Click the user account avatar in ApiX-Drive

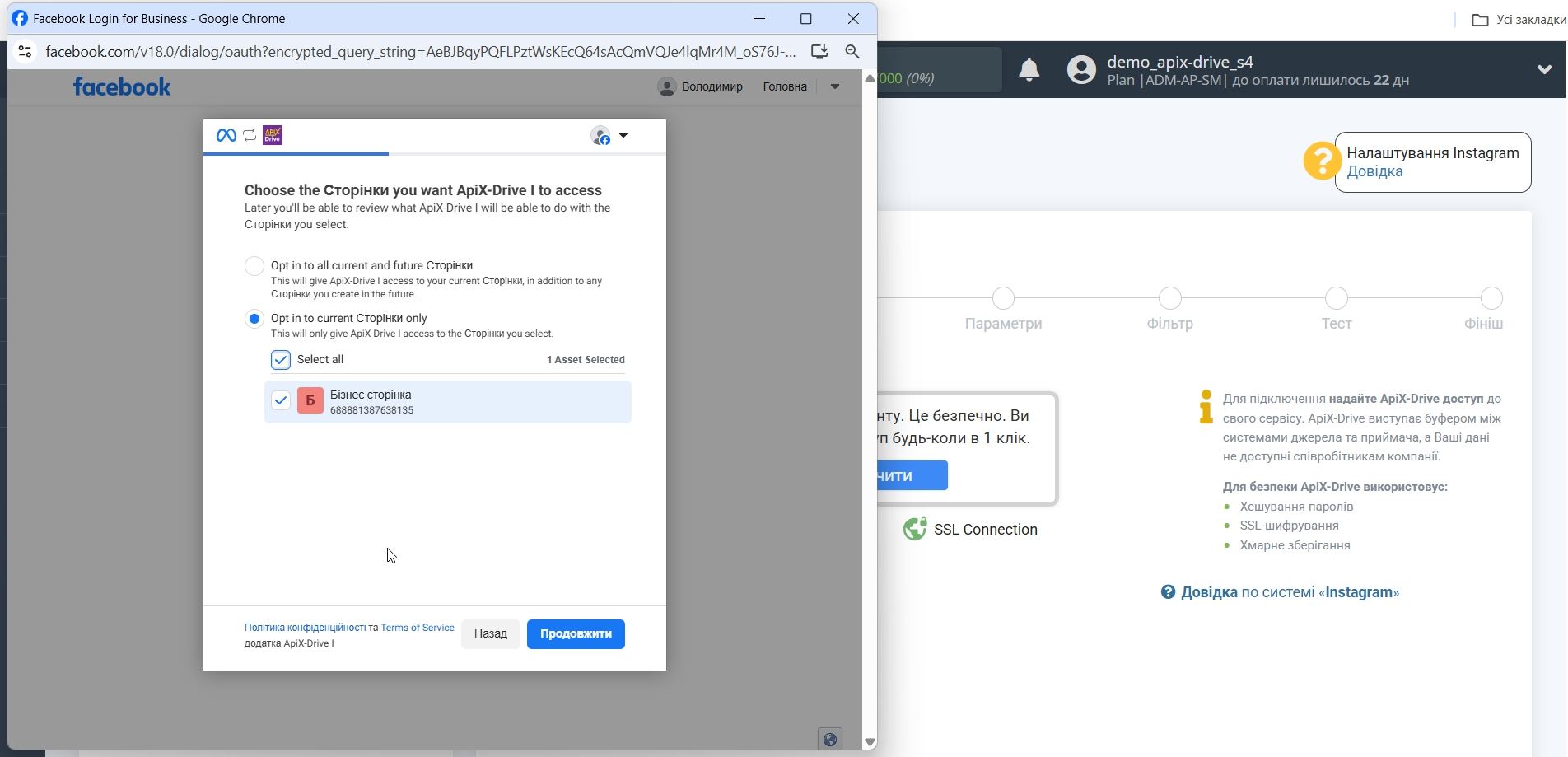point(1081,70)
